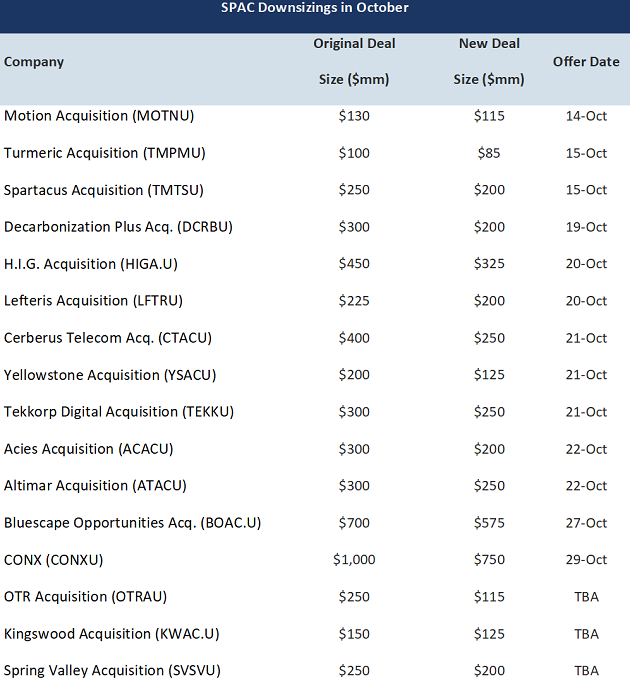Select the Offer Date column header
Screen dimensions: 630x686
tap(586, 62)
